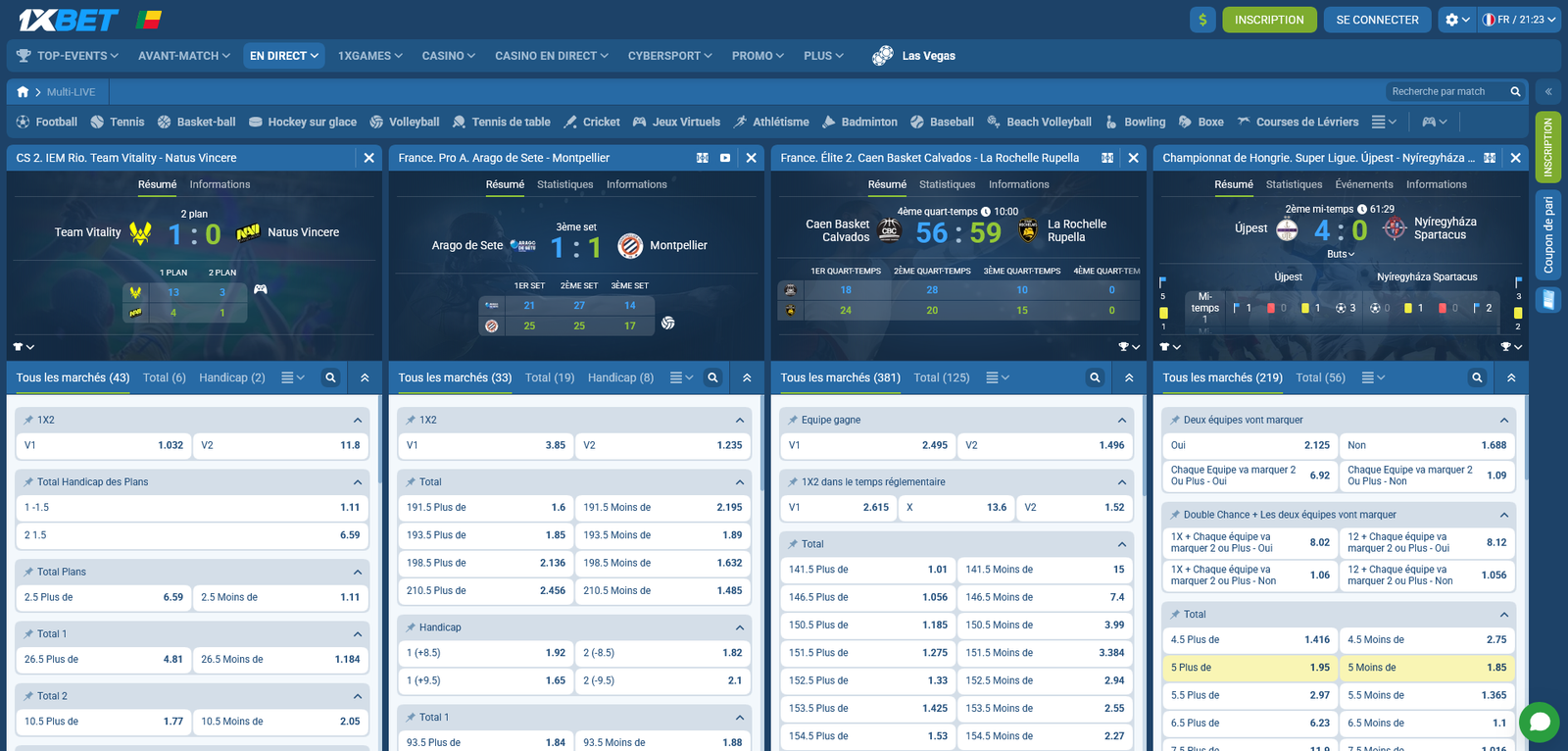Expand CYBERSPORT menu
Viewport: 1568px width, 751px height.
(670, 56)
